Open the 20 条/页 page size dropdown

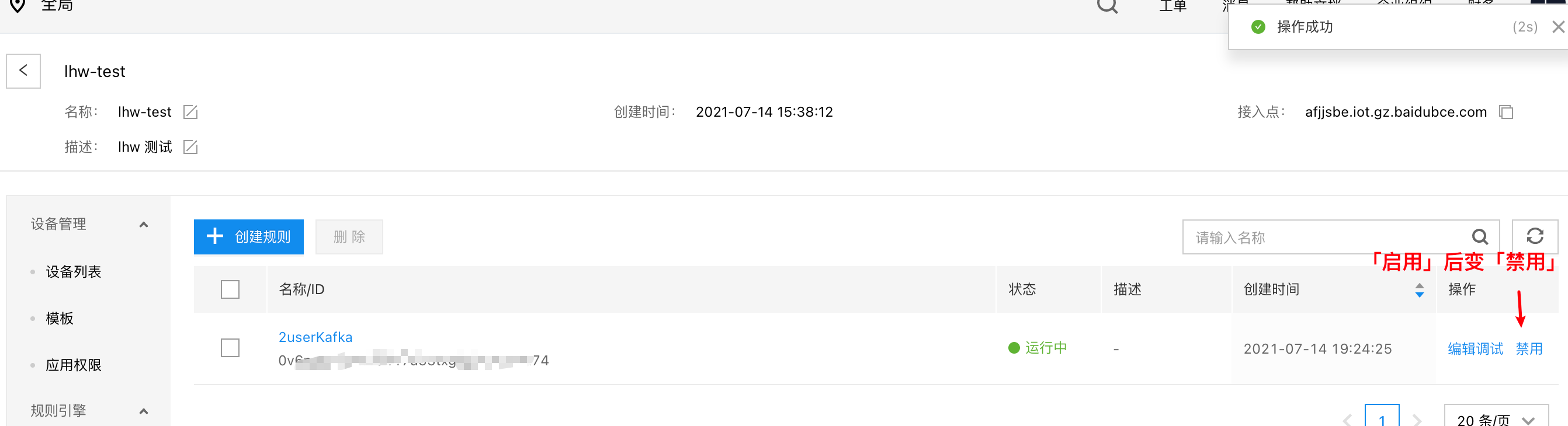(x=1496, y=417)
